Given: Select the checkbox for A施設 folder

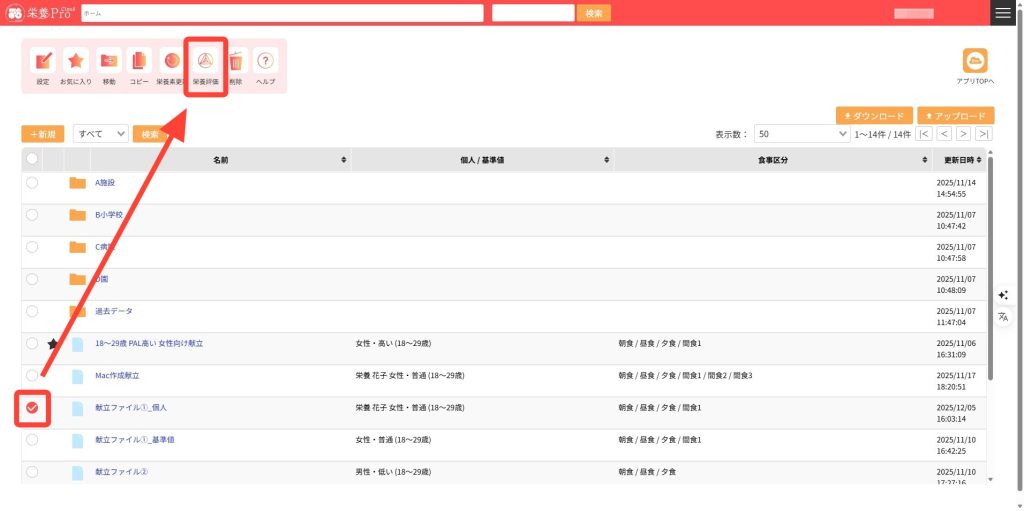Looking at the screenshot, I should 32,183.
